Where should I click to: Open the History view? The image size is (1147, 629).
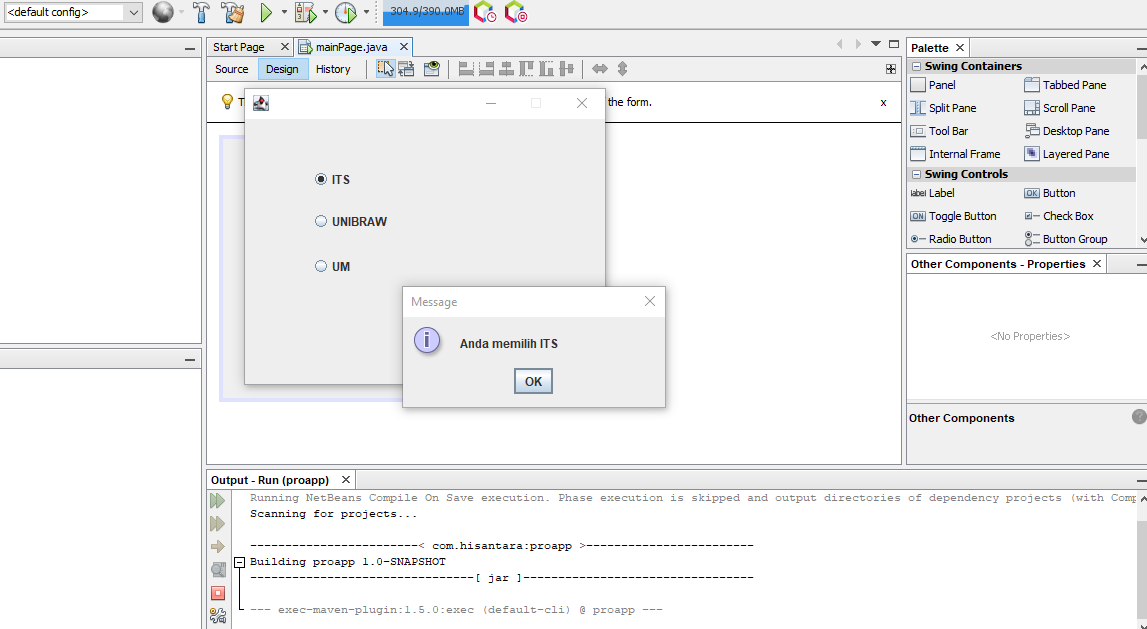point(333,69)
